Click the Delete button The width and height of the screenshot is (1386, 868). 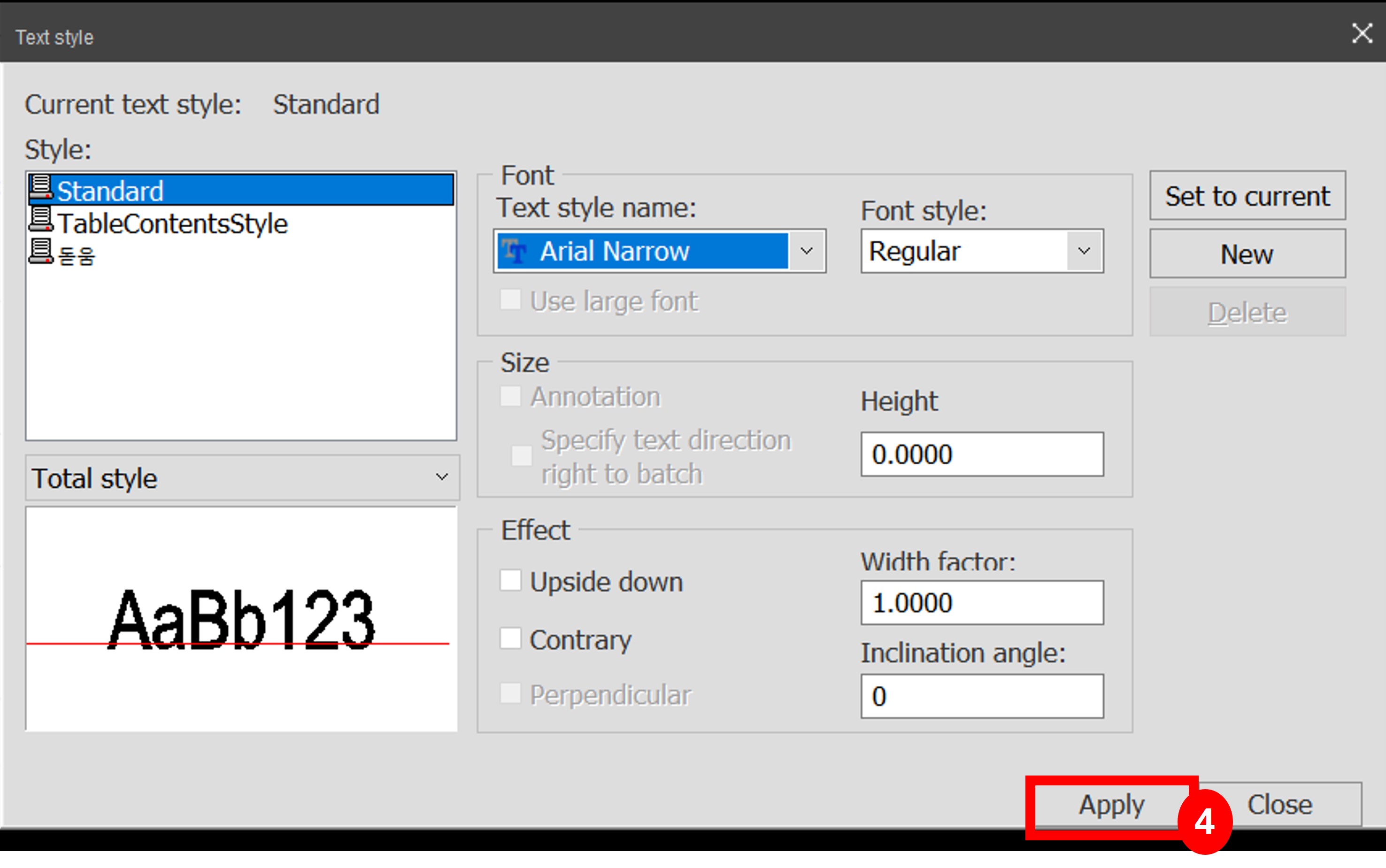pos(1247,312)
